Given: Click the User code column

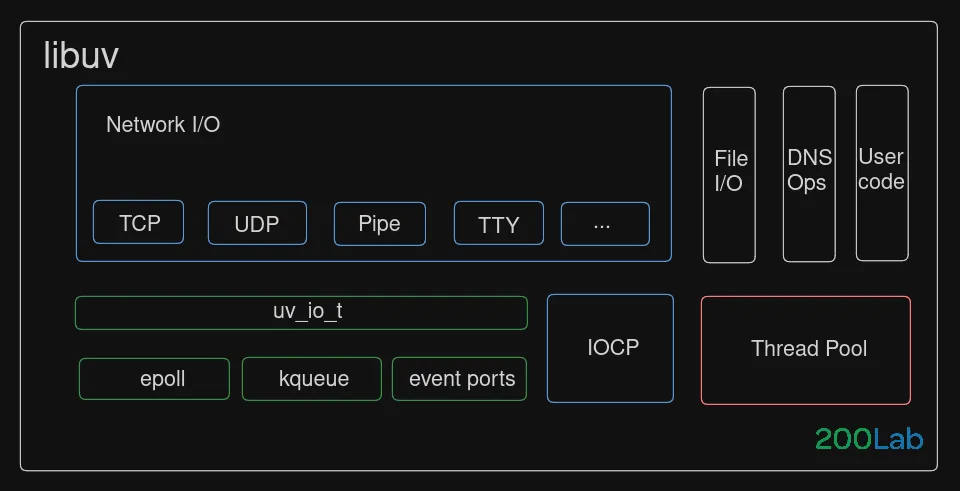Looking at the screenshot, I should tap(882, 173).
